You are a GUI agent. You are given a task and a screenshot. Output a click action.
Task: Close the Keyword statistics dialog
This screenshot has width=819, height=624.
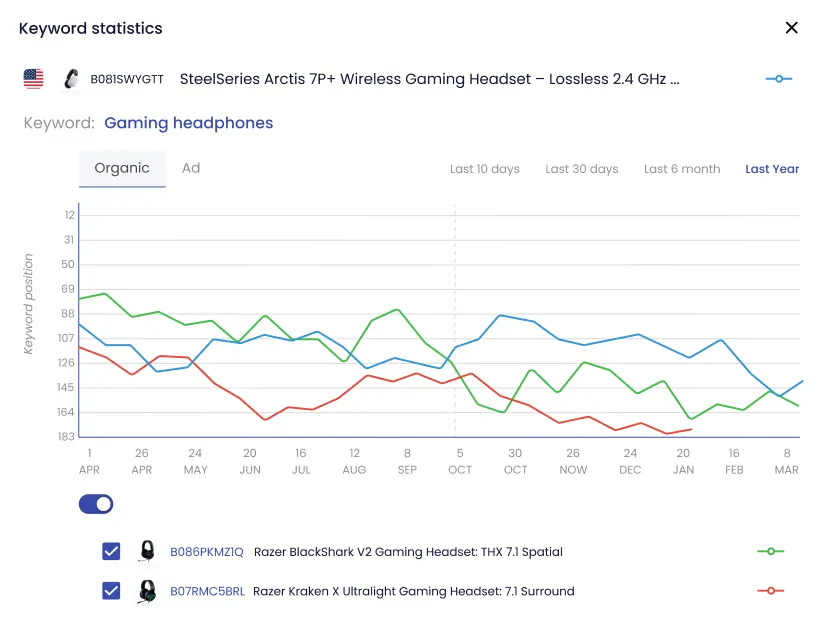791,28
